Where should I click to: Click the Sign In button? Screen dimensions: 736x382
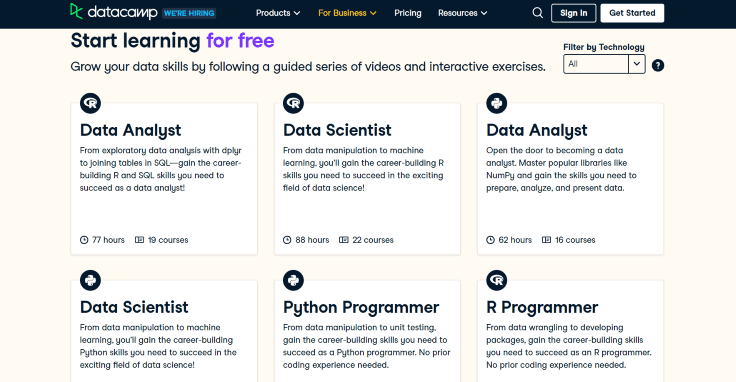tap(574, 13)
